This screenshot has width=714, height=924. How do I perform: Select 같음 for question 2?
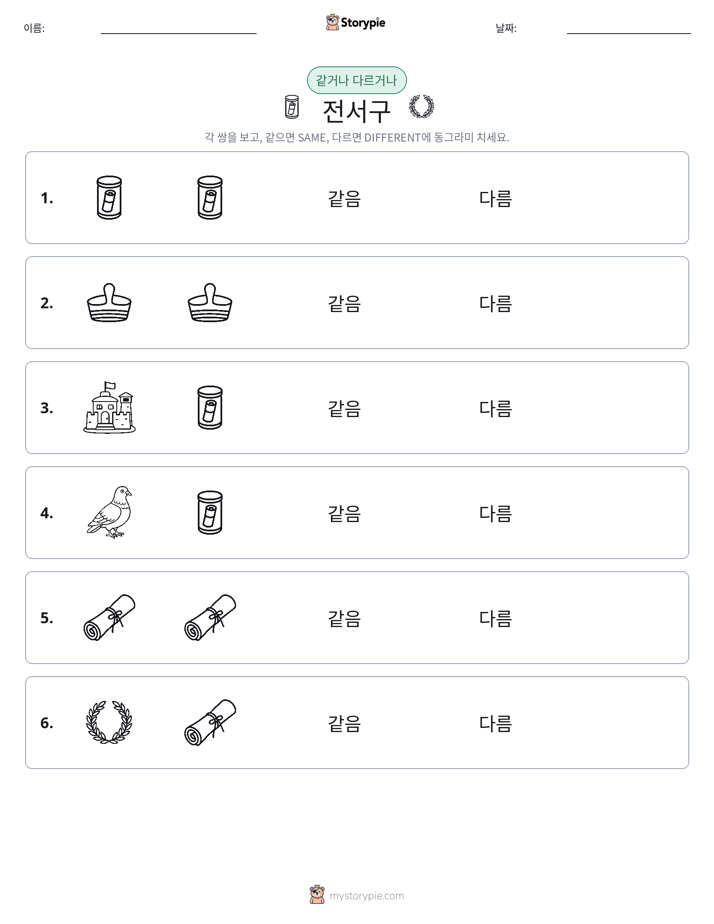point(344,303)
